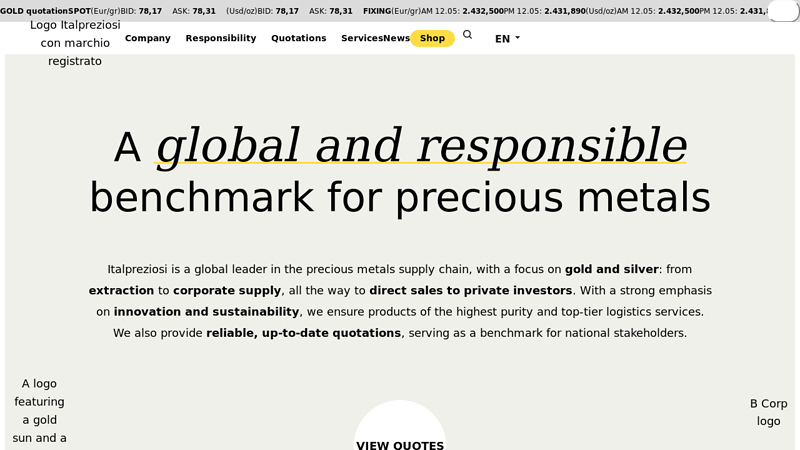Image resolution: width=800 pixels, height=450 pixels.
Task: Click the 'global and responsible' underlined heading
Action: (420, 146)
